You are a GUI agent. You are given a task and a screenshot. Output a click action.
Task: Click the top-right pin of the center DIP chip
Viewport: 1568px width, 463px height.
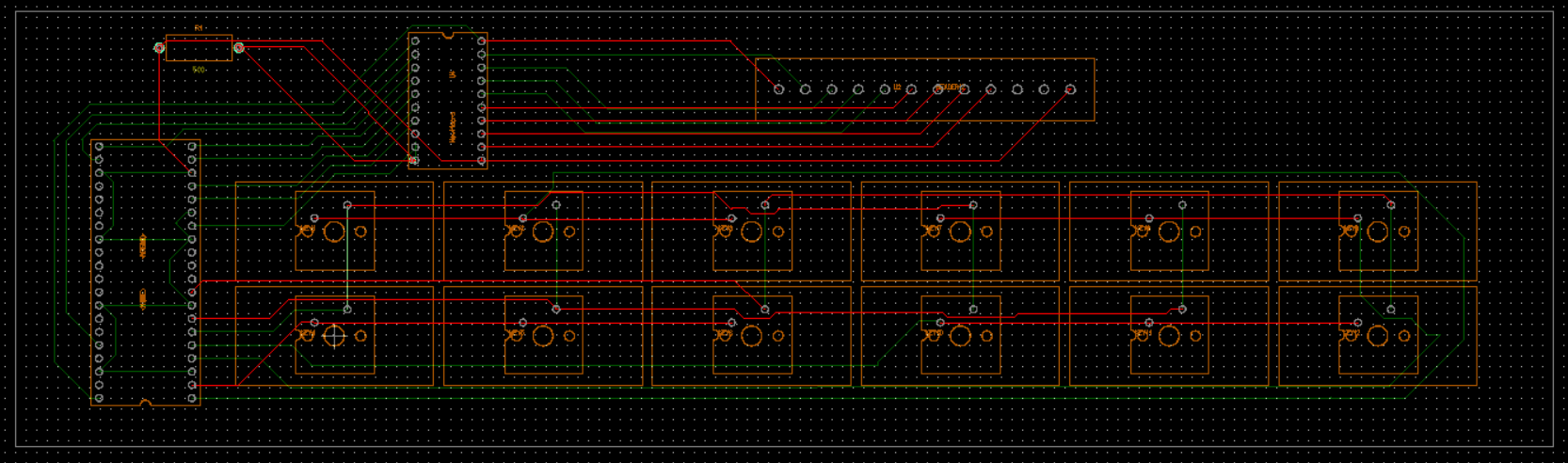click(482, 41)
